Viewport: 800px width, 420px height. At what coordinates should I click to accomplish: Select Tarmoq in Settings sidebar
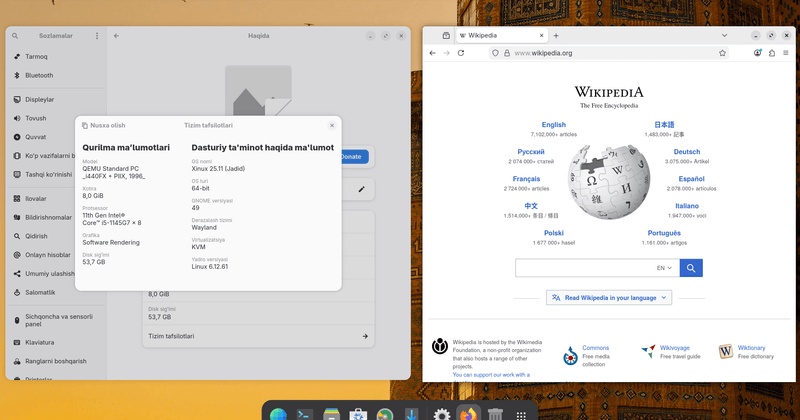(x=56, y=57)
